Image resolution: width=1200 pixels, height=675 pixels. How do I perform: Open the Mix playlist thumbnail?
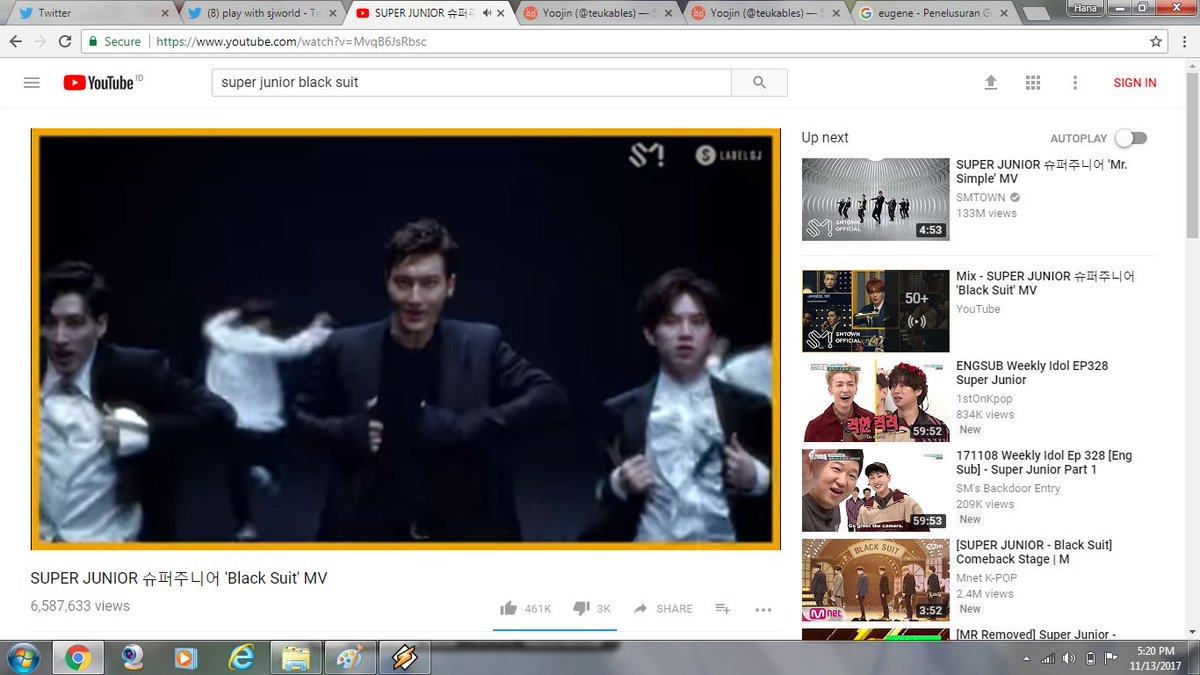(875, 311)
